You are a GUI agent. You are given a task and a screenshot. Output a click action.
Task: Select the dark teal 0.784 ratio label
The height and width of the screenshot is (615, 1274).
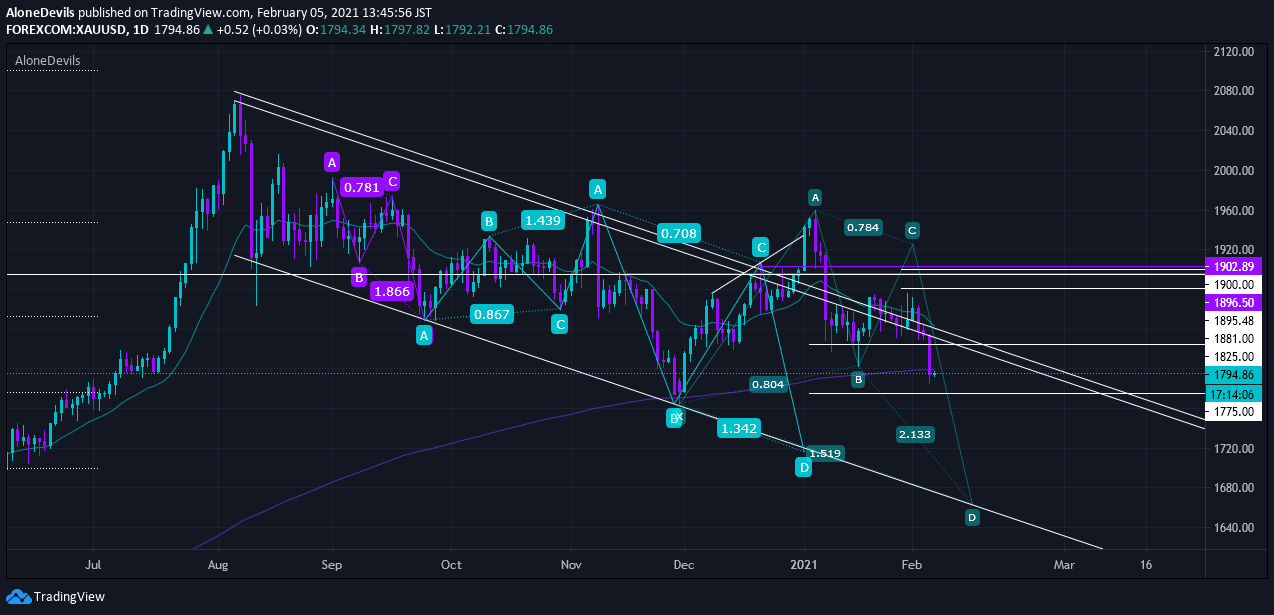(x=863, y=227)
